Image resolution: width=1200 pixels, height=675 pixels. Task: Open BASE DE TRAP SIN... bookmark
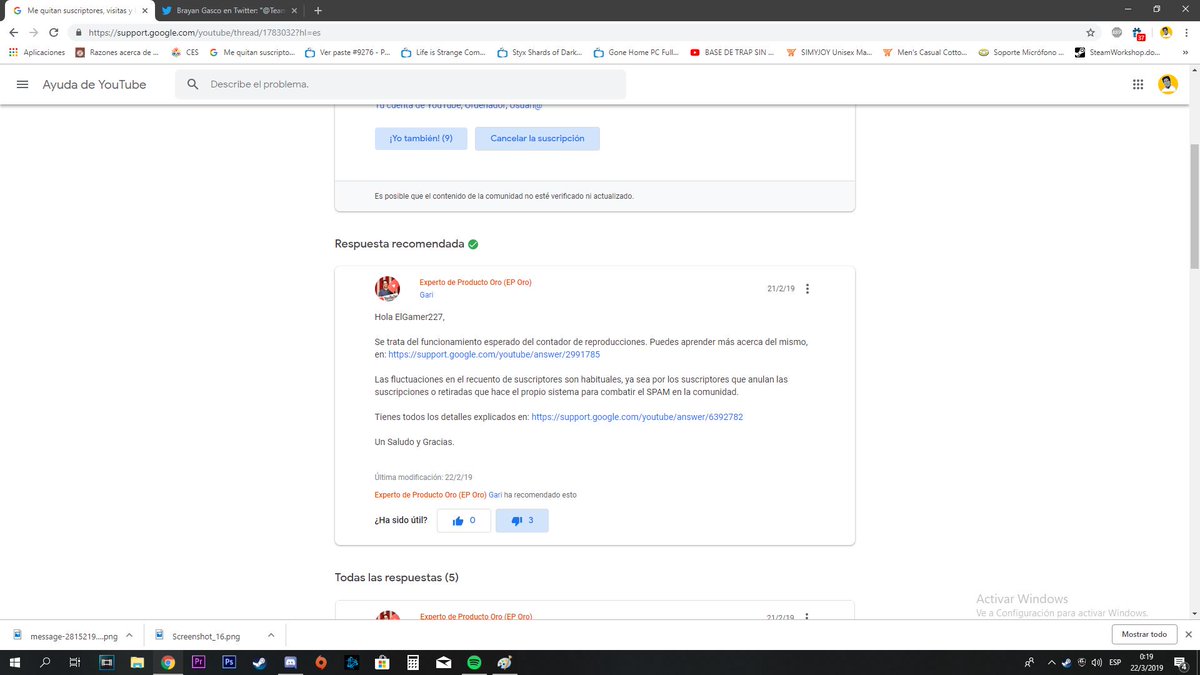coord(732,52)
